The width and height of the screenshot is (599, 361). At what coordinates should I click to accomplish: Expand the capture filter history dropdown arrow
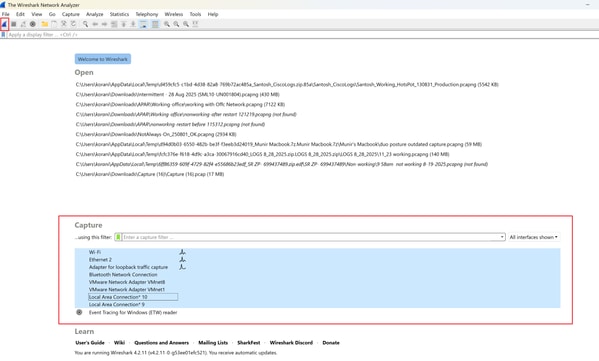502,237
